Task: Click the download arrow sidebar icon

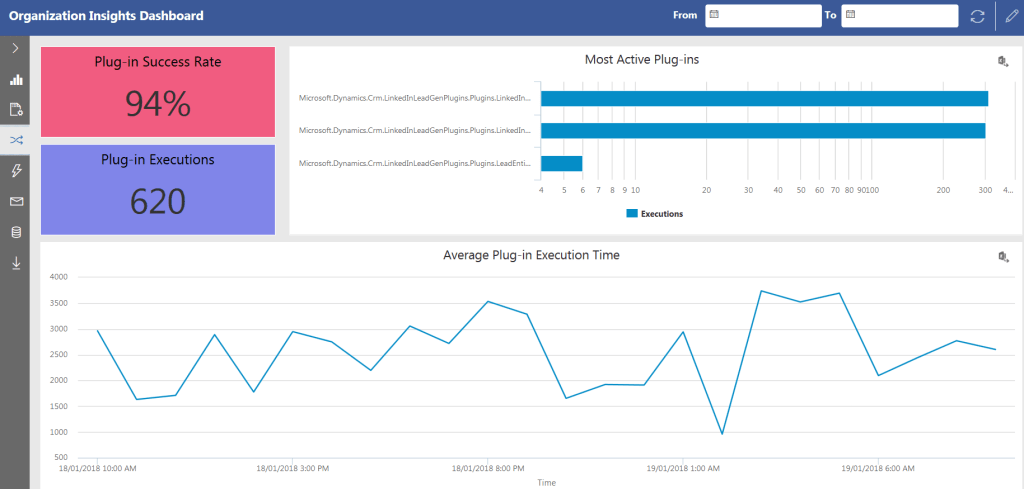Action: click(x=15, y=263)
